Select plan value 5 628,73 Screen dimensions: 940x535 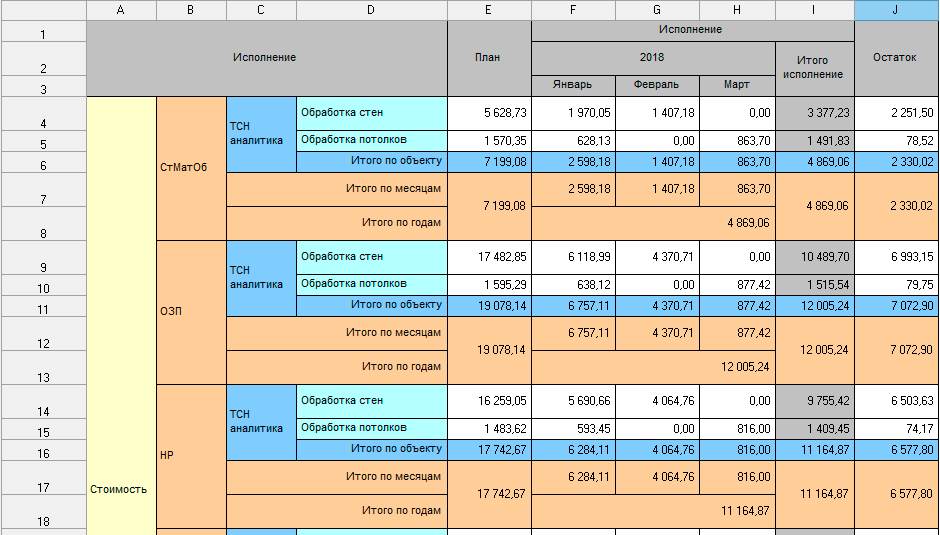click(x=489, y=113)
